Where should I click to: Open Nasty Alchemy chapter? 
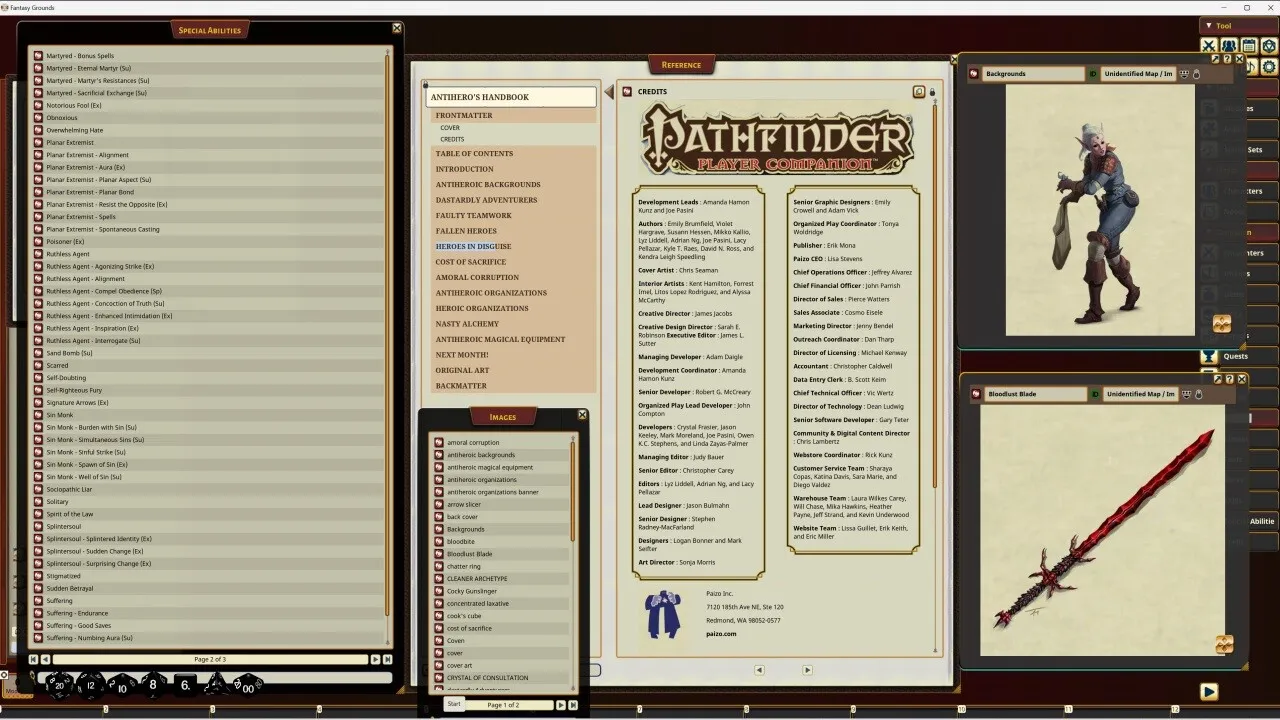(467, 324)
